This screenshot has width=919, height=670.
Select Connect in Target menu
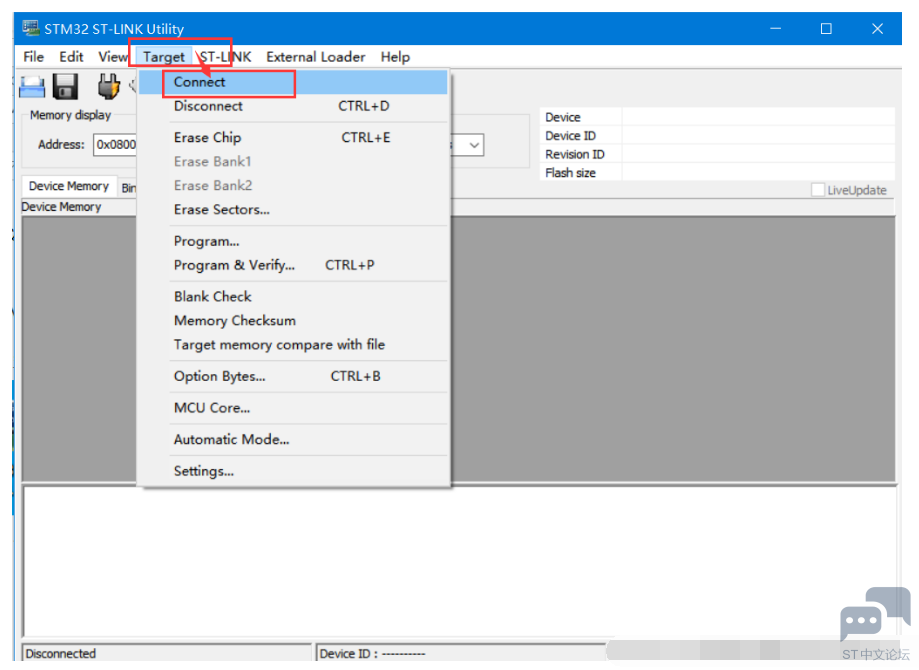[x=294, y=82]
